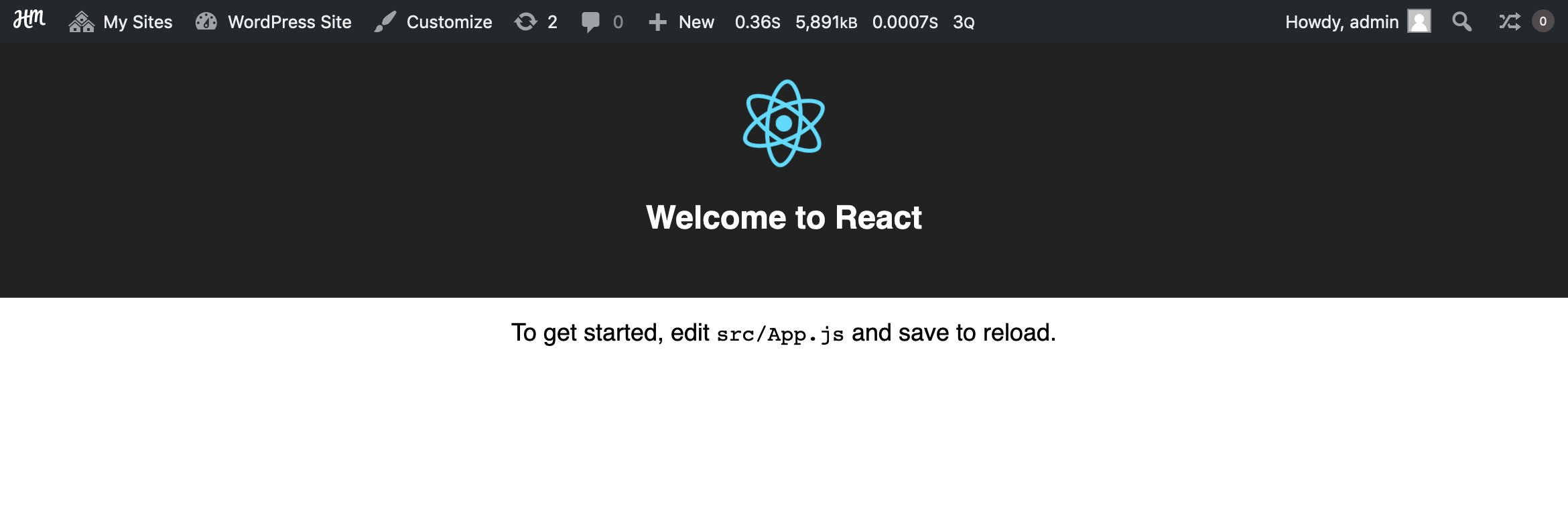Viewport: 1568px width, 515px height.
Task: Click the Welcome to React heading
Action: tap(784, 217)
